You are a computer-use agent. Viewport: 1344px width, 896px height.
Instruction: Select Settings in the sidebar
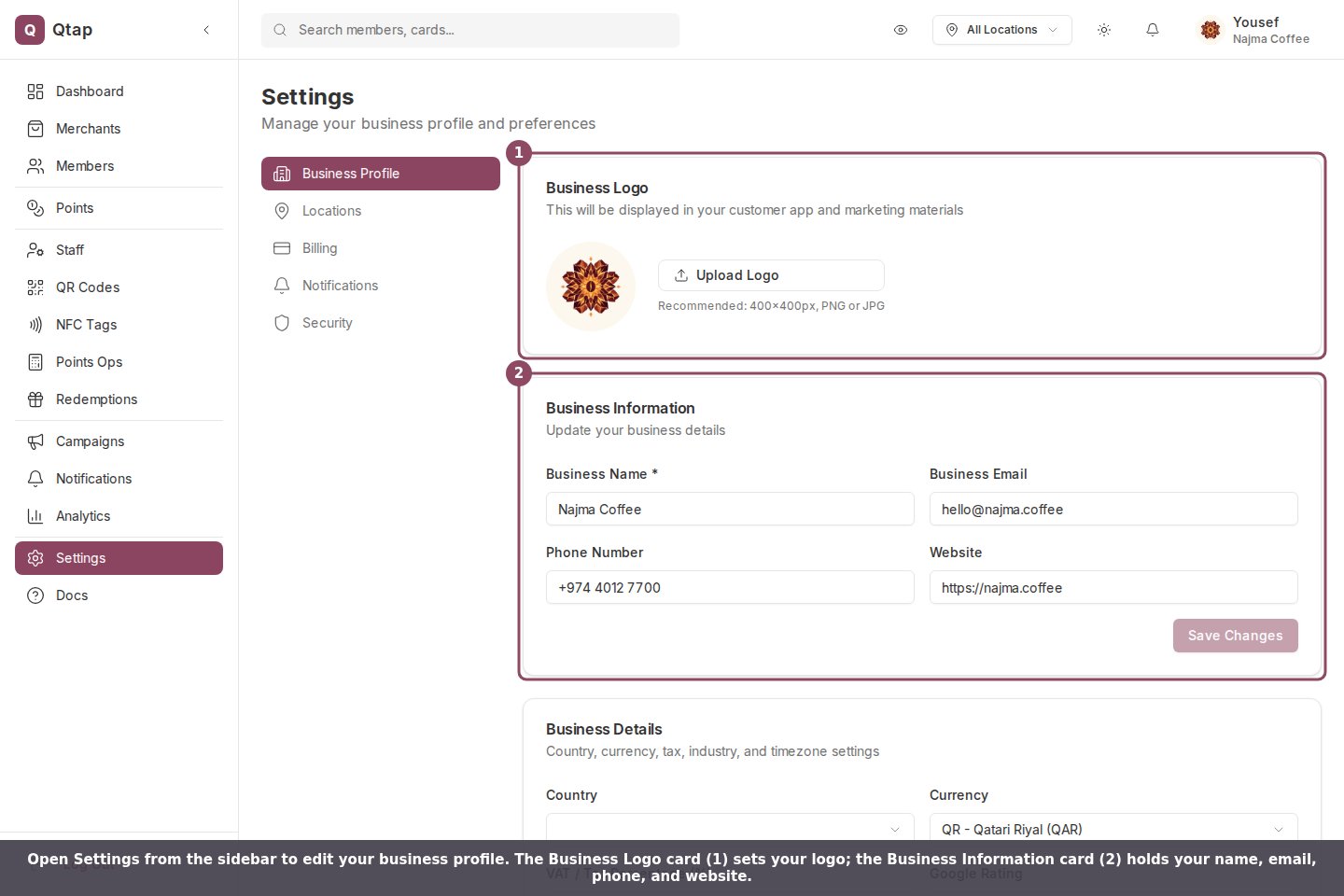point(119,558)
